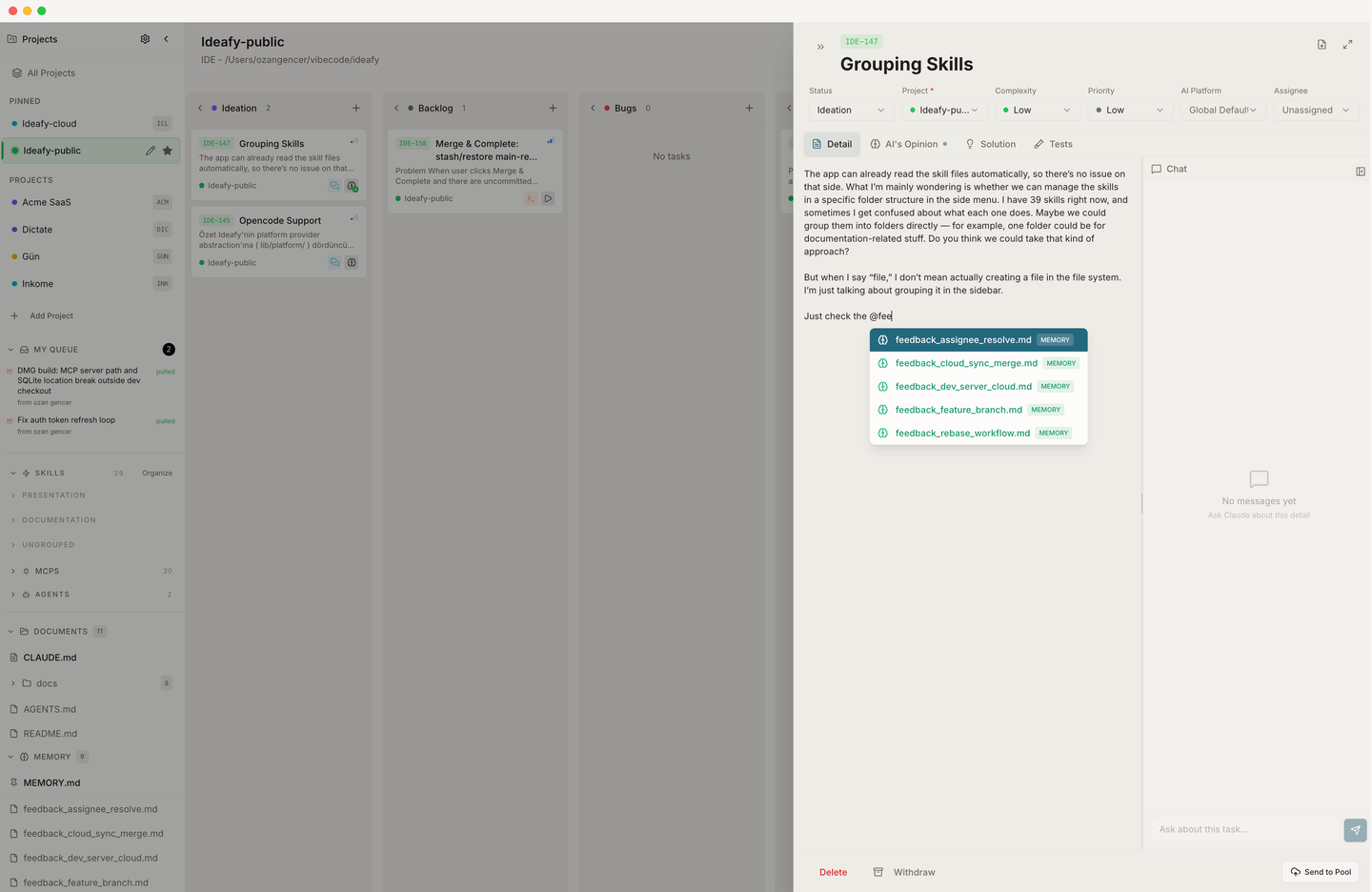1372x892 pixels.
Task: Toggle the chat side panel icon
Action: pyautogui.click(x=1361, y=172)
